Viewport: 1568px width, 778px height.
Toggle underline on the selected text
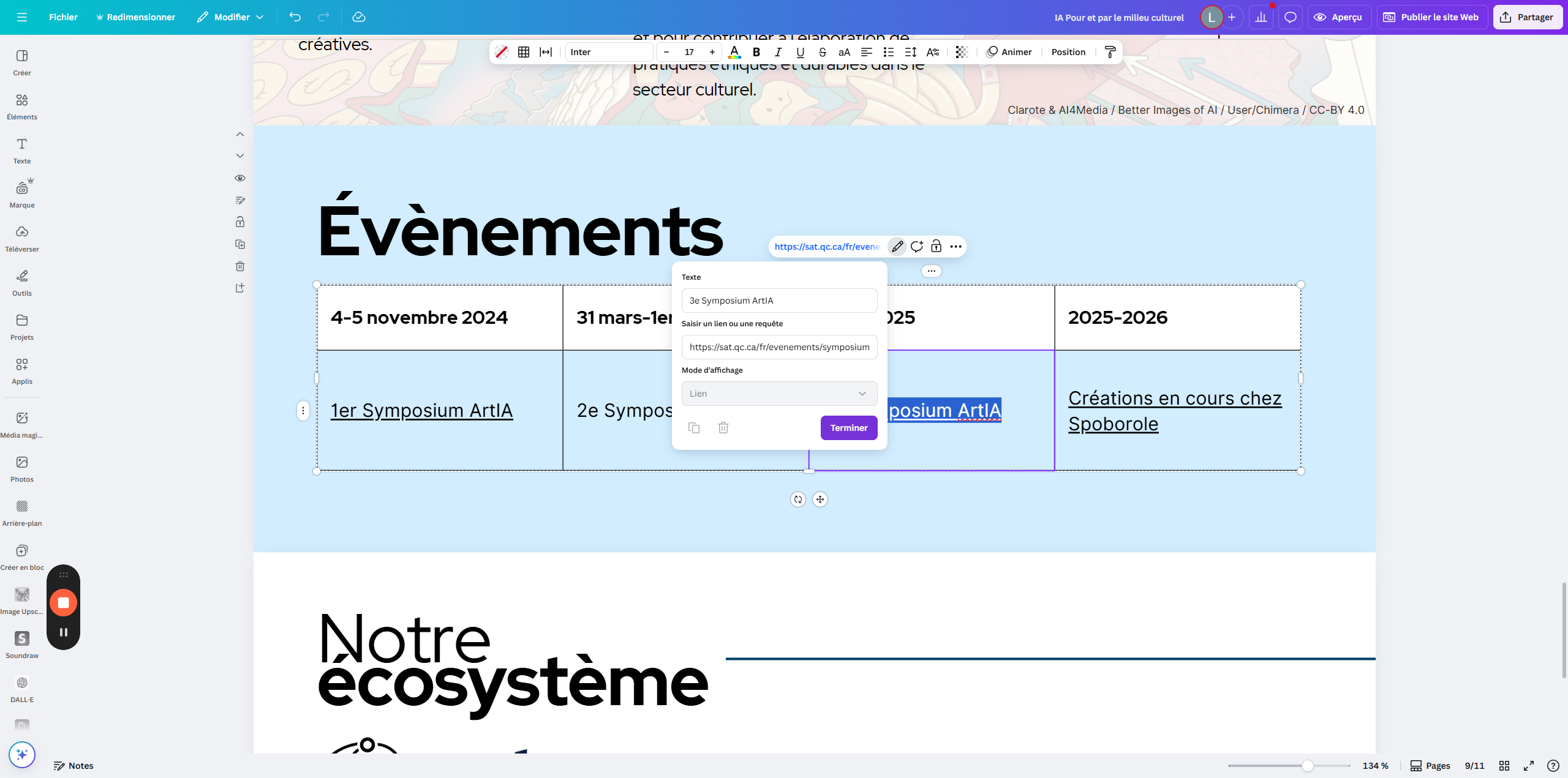coord(800,52)
